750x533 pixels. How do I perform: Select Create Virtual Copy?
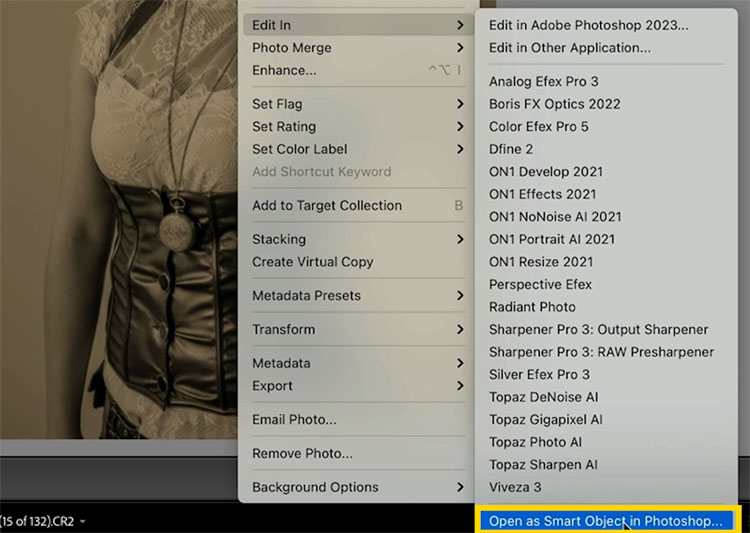pos(358,262)
